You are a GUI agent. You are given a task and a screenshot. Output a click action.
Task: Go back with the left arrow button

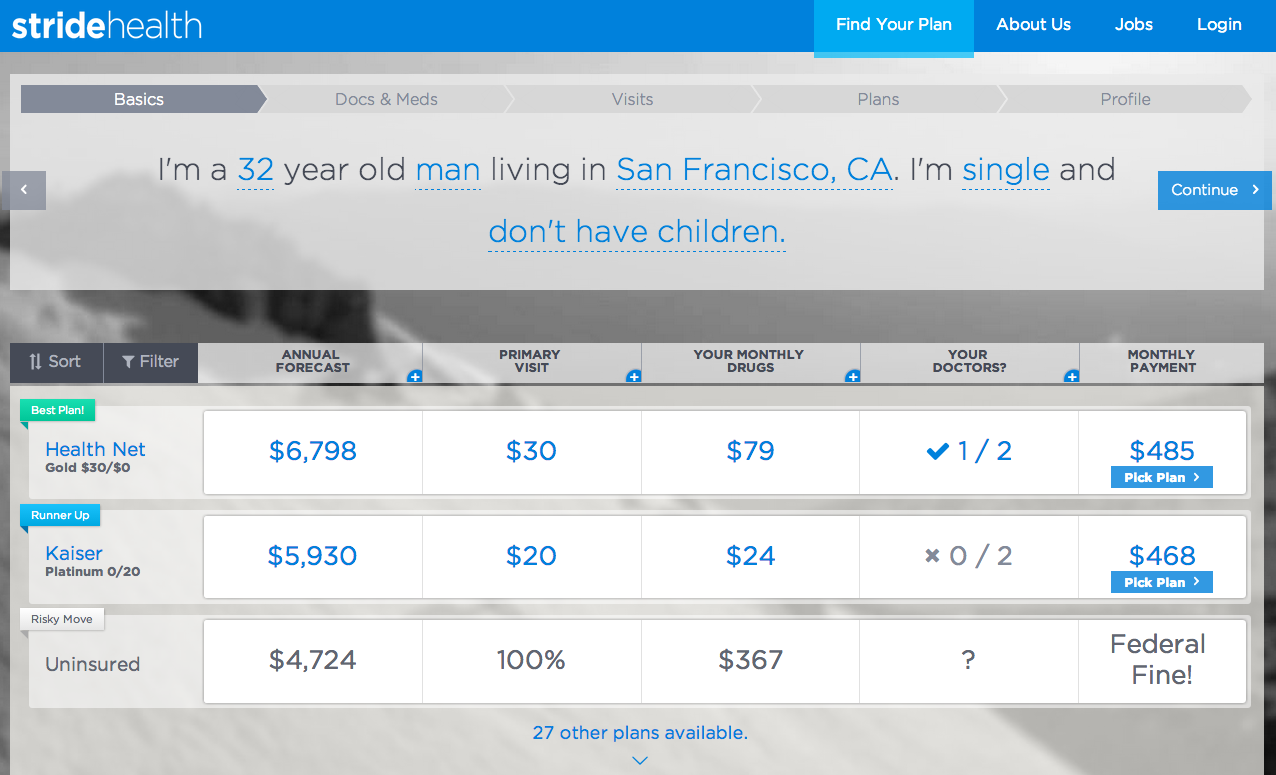(x=24, y=190)
